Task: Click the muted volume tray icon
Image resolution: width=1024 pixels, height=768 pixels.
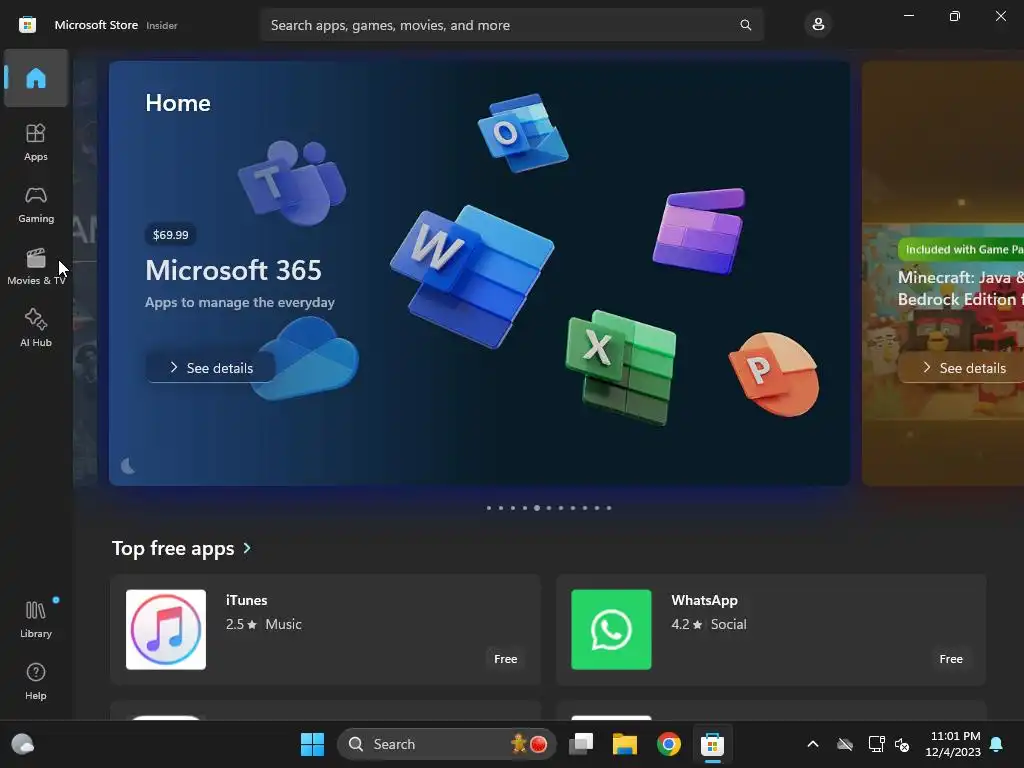Action: (x=903, y=744)
